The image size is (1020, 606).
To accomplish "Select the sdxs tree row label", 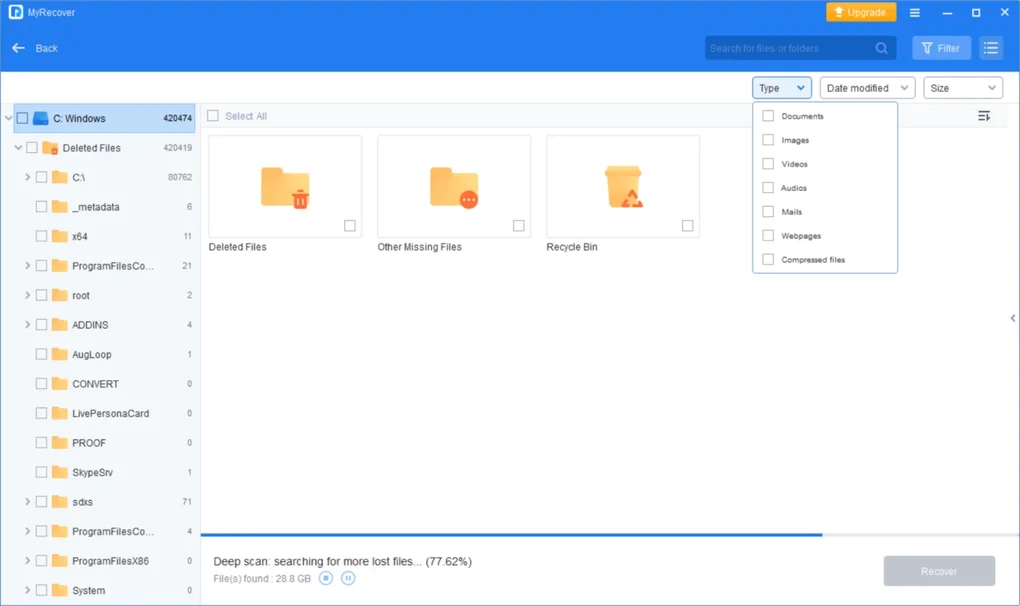I will (83, 502).
